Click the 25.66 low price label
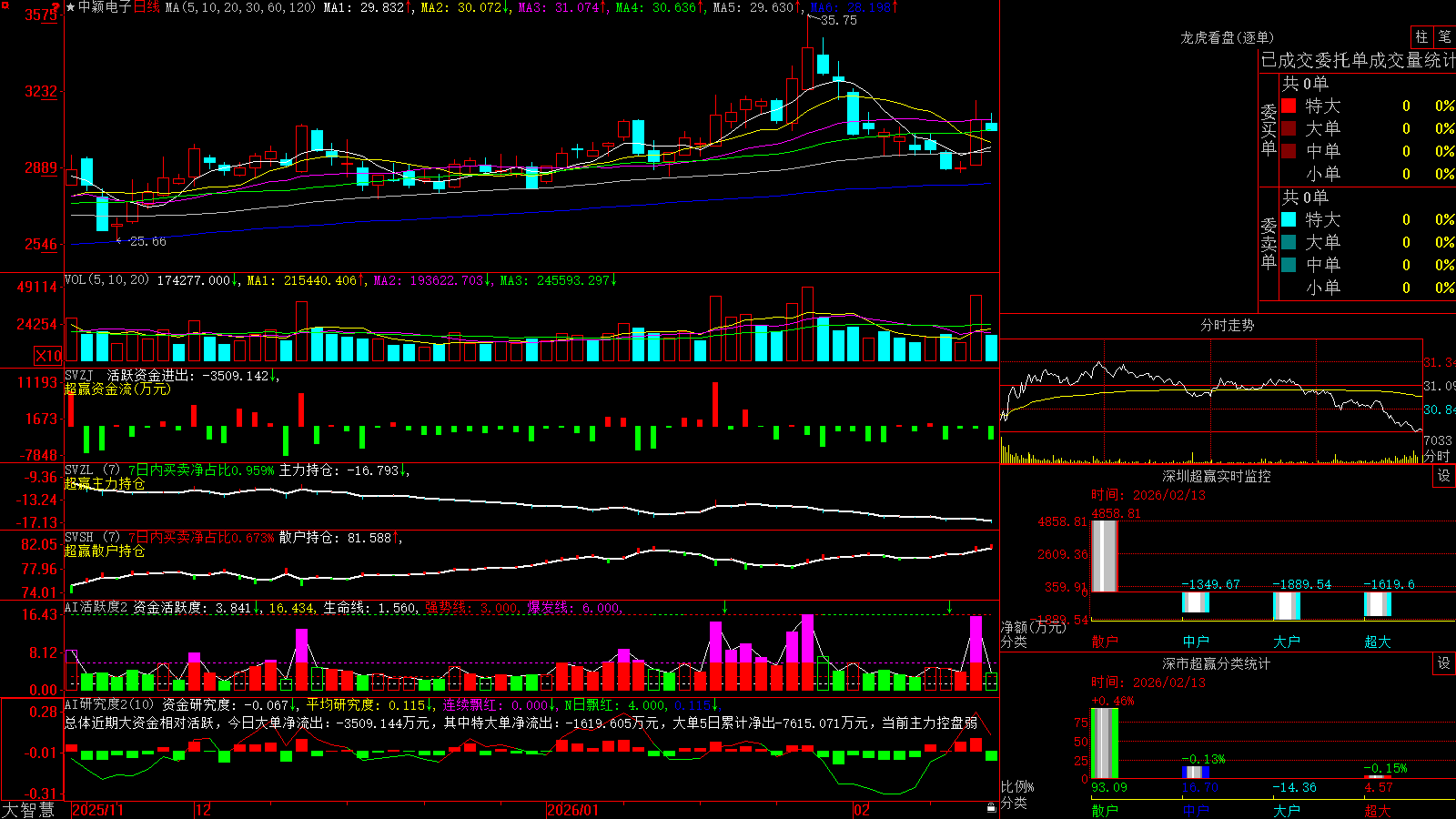Viewport: 1456px width, 819px height. (147, 241)
